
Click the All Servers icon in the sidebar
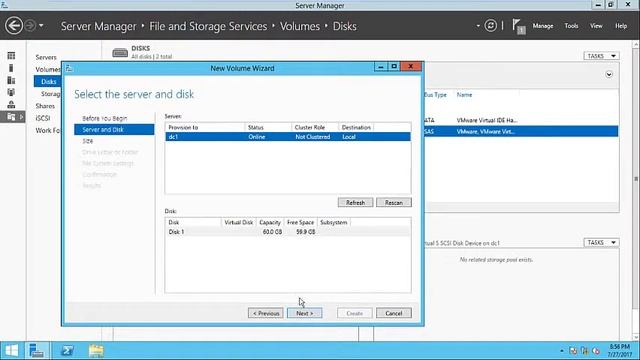point(11,80)
